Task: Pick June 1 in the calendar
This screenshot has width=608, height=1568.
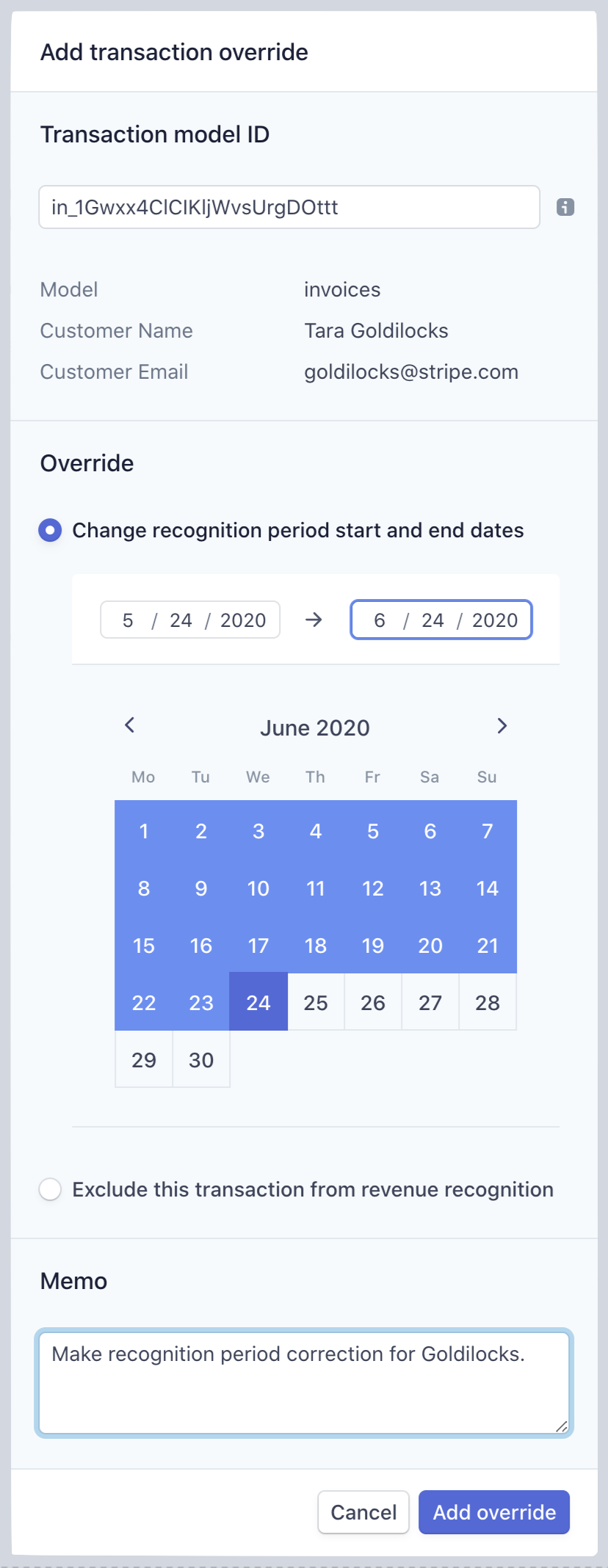Action: click(x=144, y=830)
